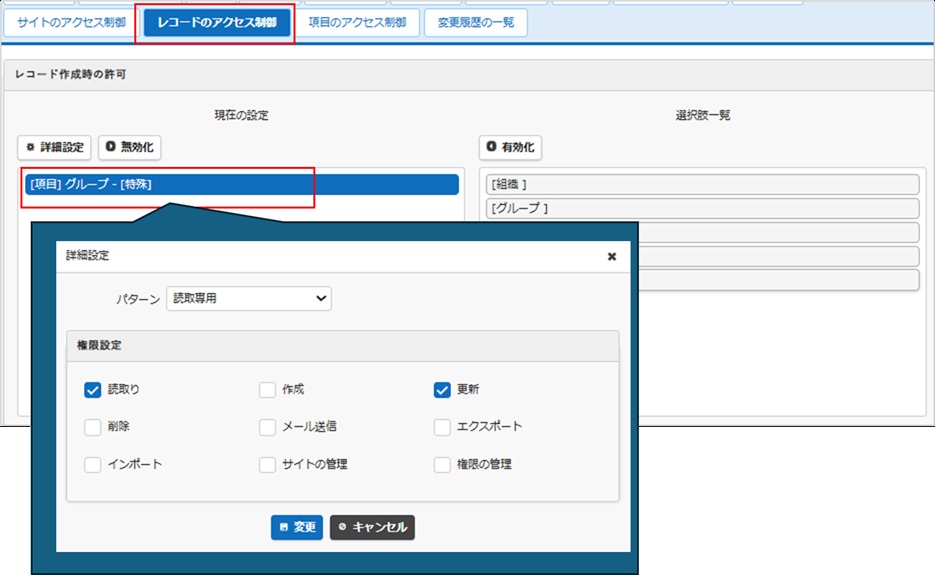Click the 無効化 button under 現在の設定

[x=129, y=147]
